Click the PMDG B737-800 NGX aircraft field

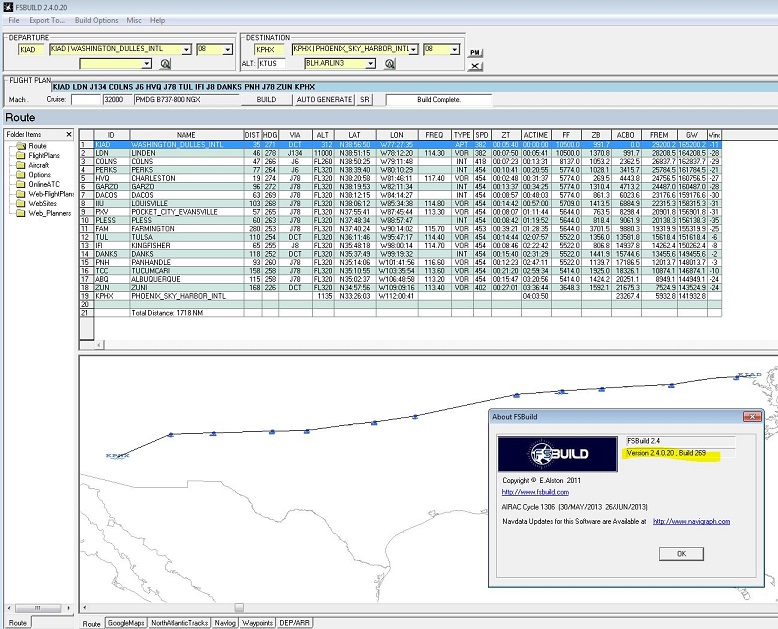[186, 100]
